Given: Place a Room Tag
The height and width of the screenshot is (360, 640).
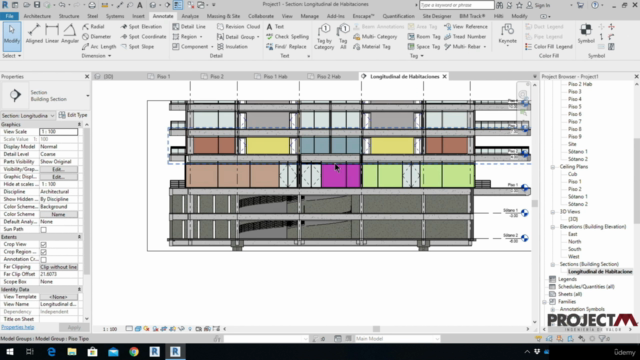Looking at the screenshot, I should (x=424, y=36).
